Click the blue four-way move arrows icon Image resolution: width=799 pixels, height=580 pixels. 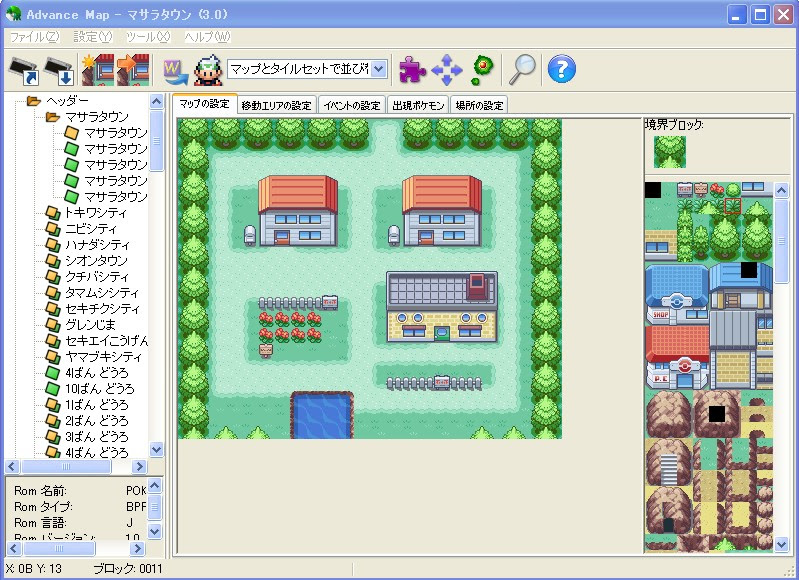(446, 70)
